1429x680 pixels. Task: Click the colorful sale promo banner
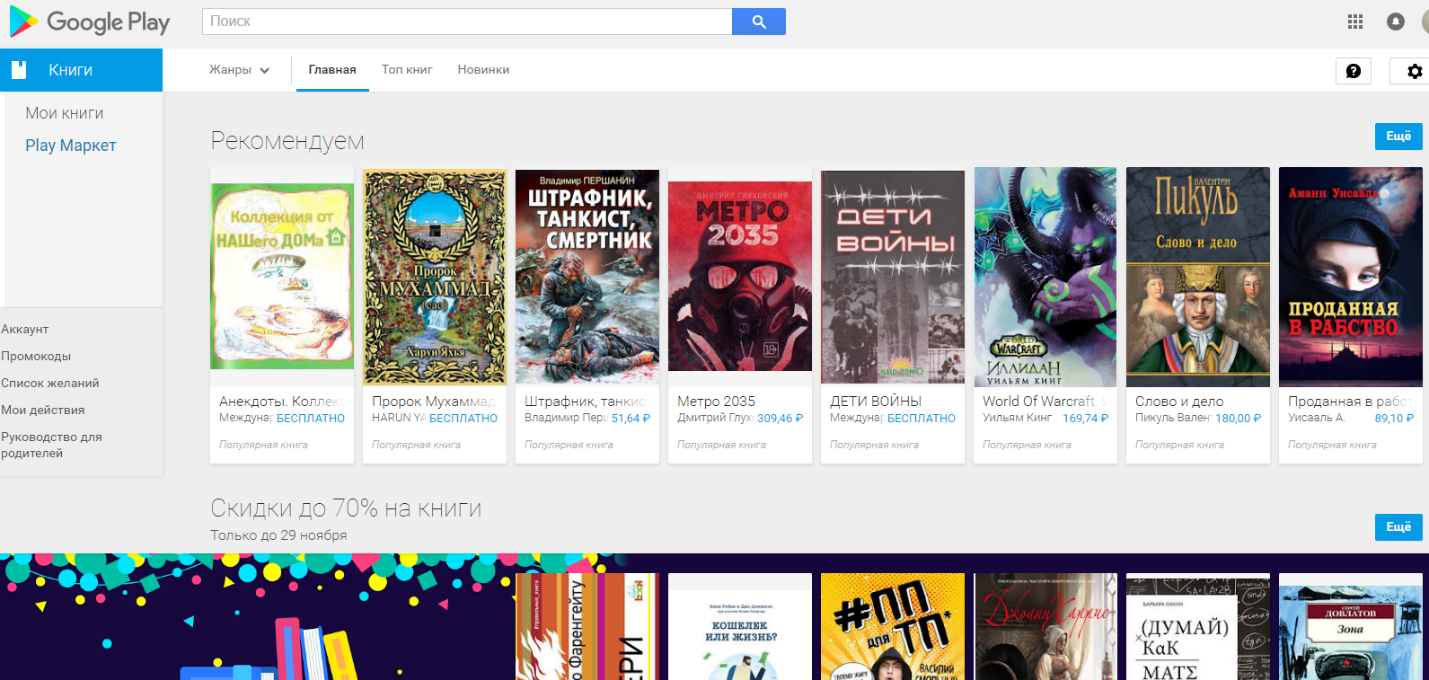pyautogui.click(x=255, y=617)
